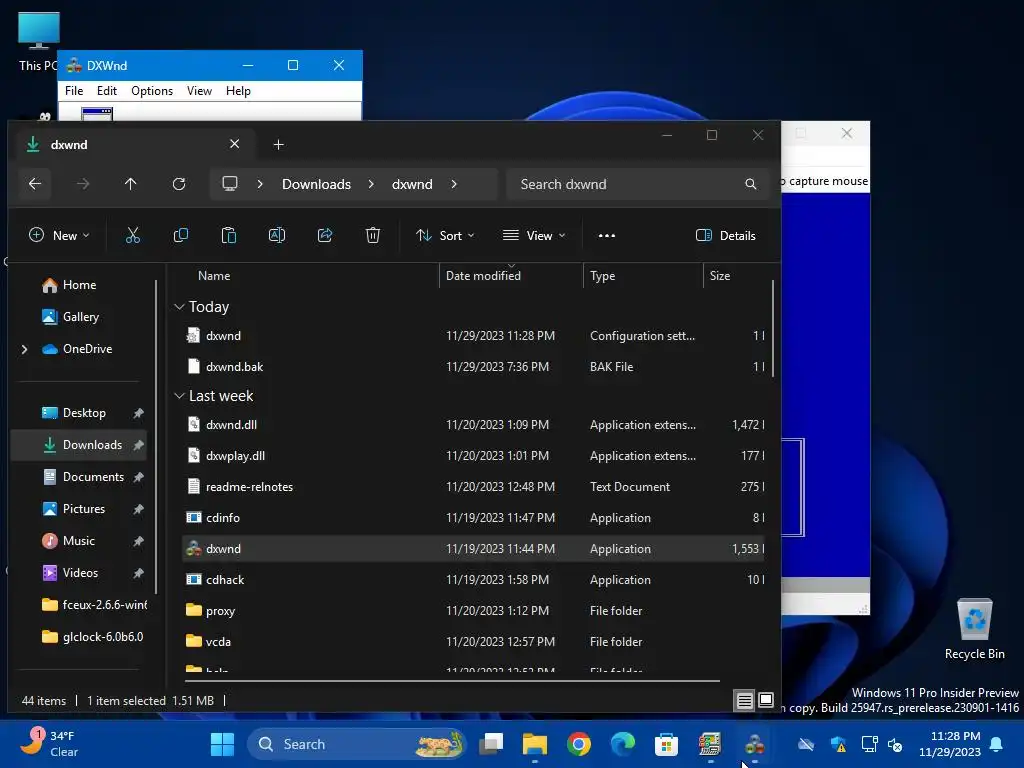This screenshot has height=768, width=1024.
Task: Click the Delete trash icon
Action: point(373,235)
